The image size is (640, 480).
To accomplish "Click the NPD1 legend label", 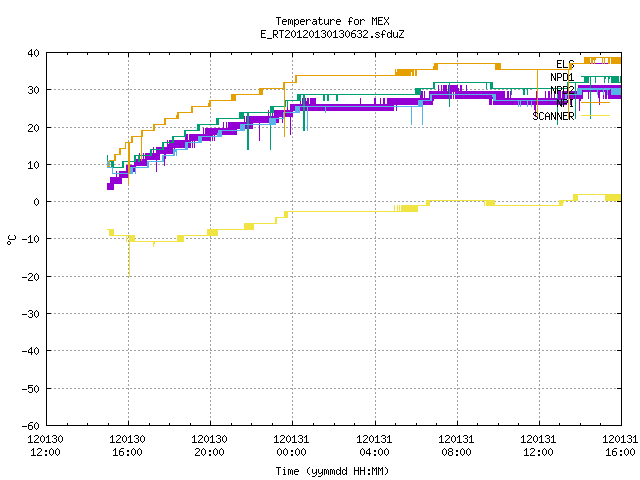I will tap(562, 77).
